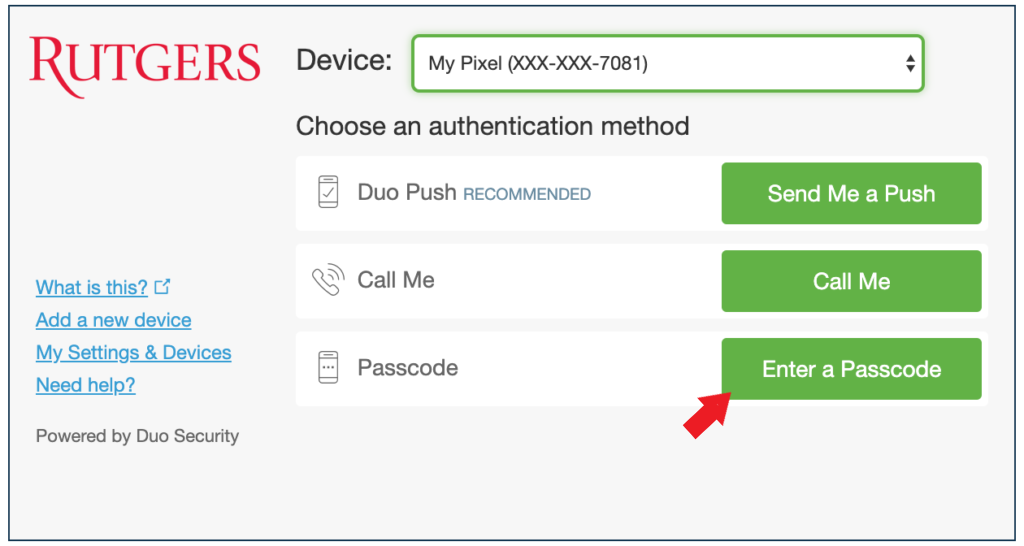Viewport: 1024px width, 546px height.
Task: Click the ringing phone Call Me icon
Action: pyautogui.click(x=328, y=281)
